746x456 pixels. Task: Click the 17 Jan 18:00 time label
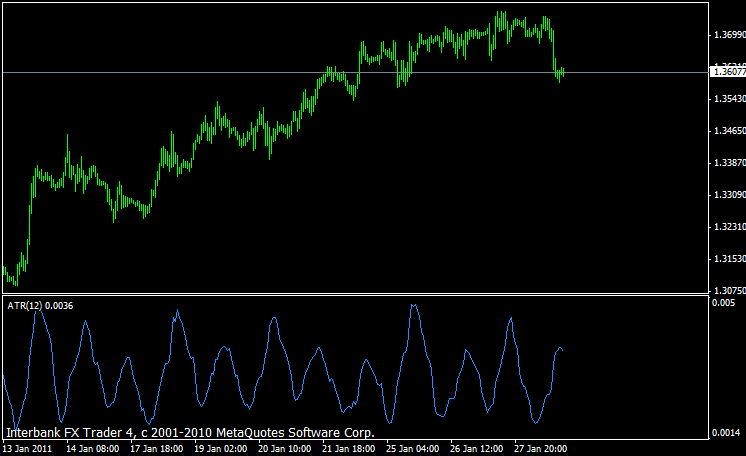pyautogui.click(x=157, y=448)
